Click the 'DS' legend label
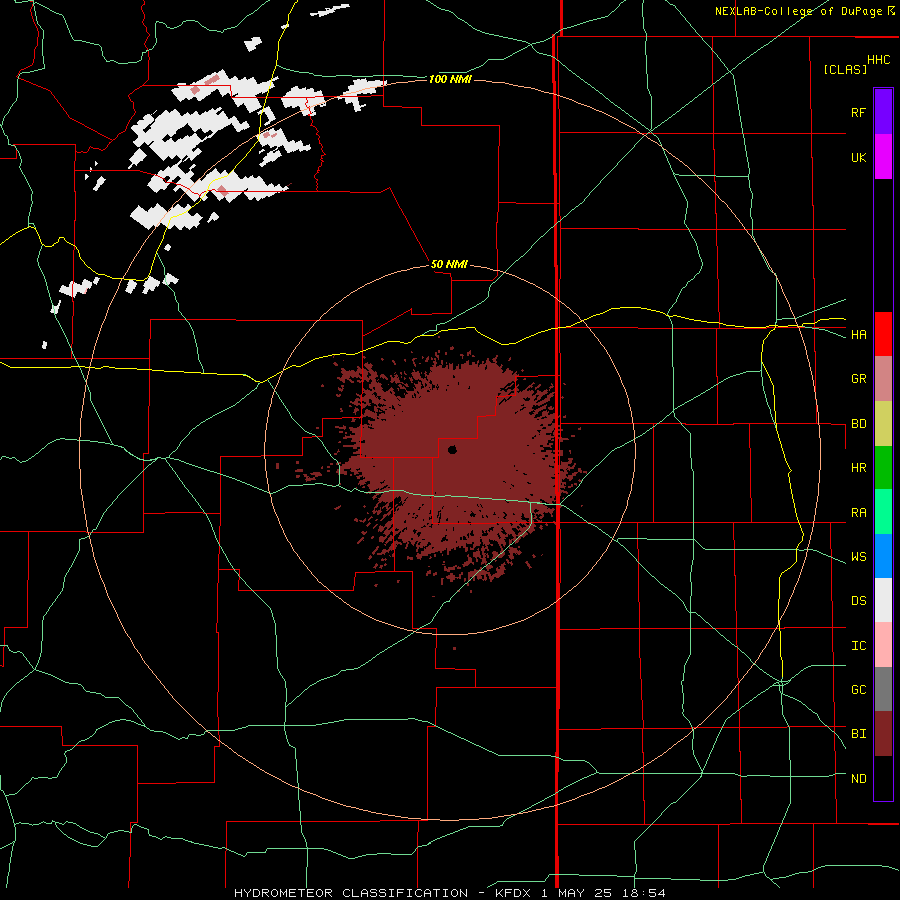 pyautogui.click(x=858, y=601)
